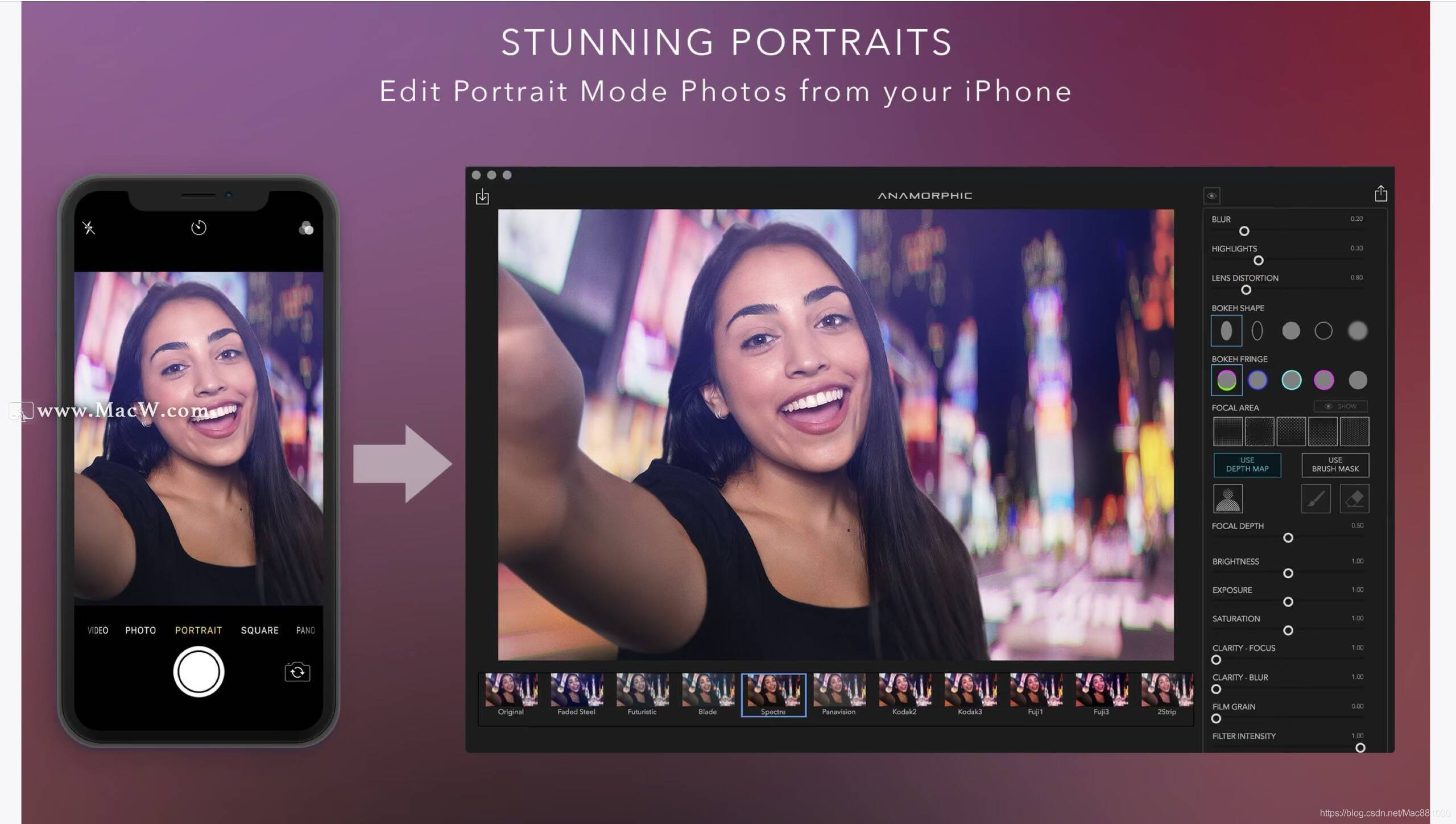1456x824 pixels.
Task: Tap the flash off icon on iPhone
Action: point(89,228)
